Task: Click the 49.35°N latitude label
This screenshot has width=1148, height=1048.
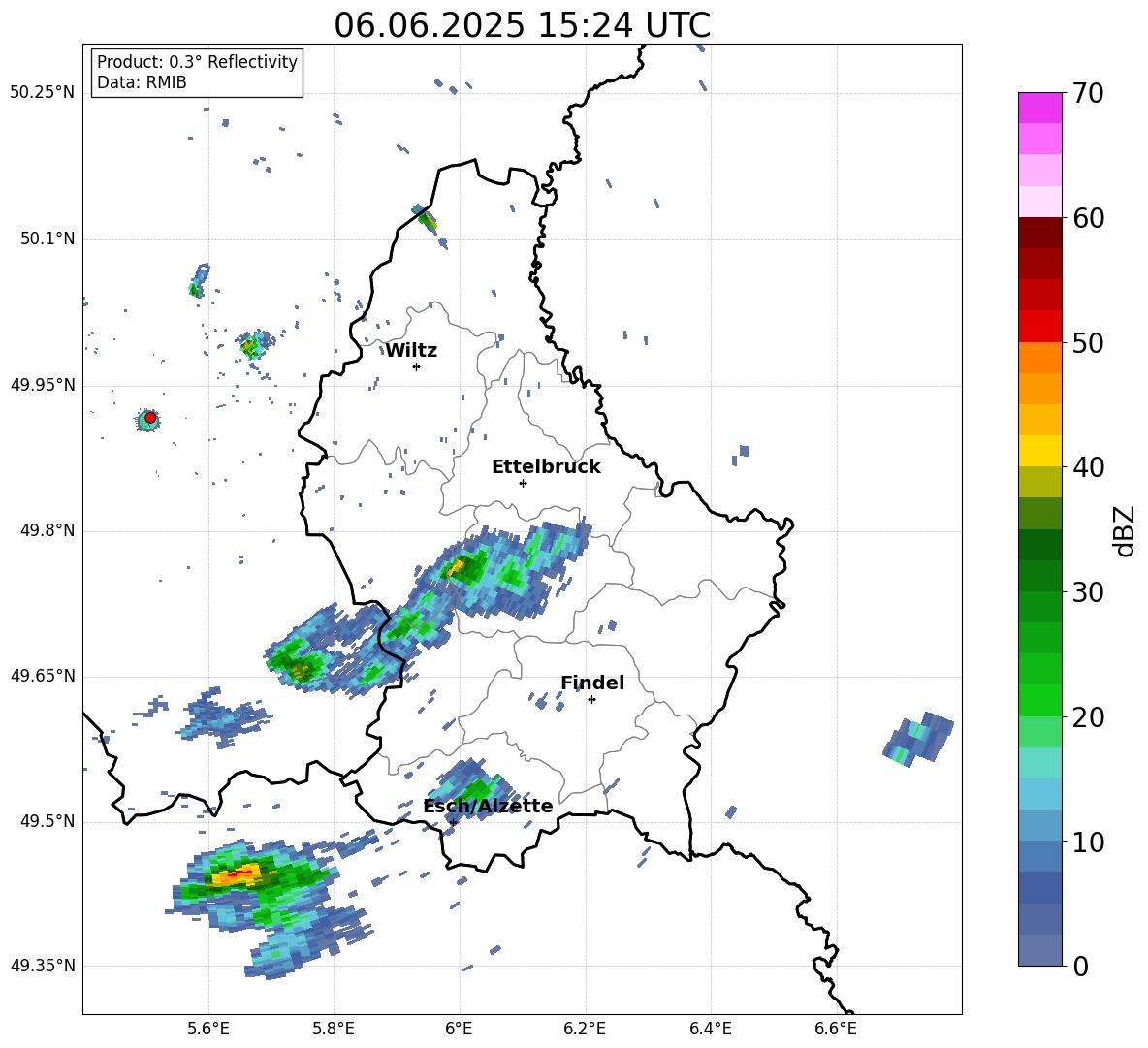Action: 43,966
